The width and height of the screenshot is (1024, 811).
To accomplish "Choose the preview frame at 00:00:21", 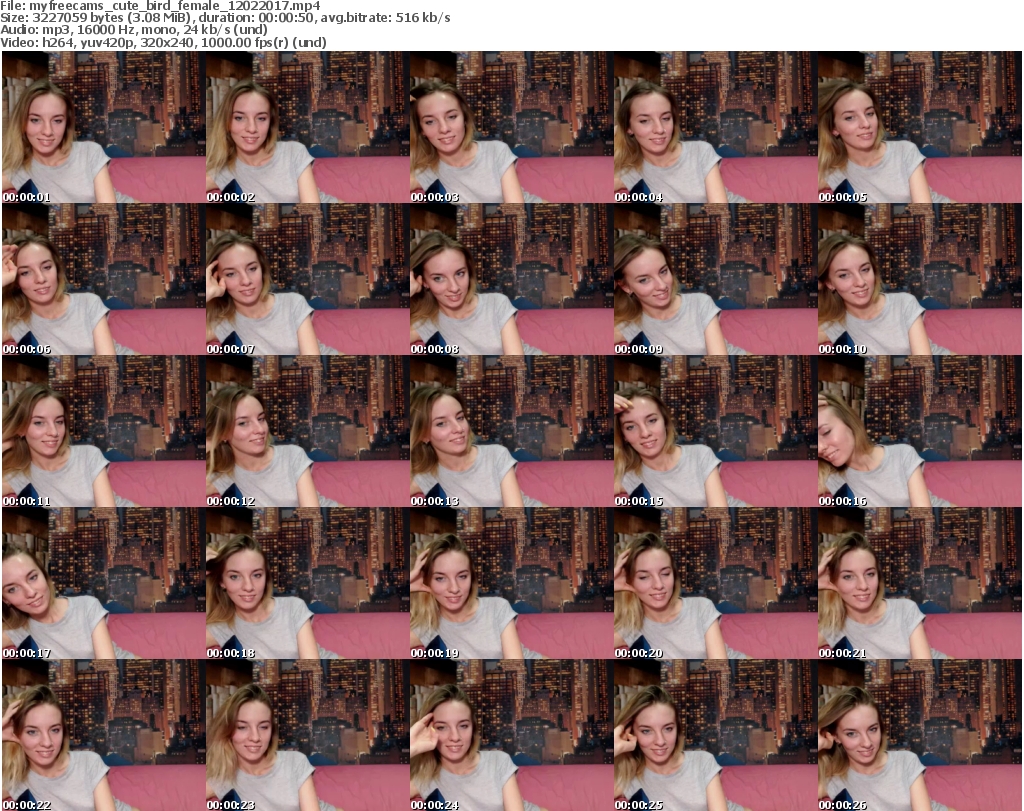I will coord(920,584).
